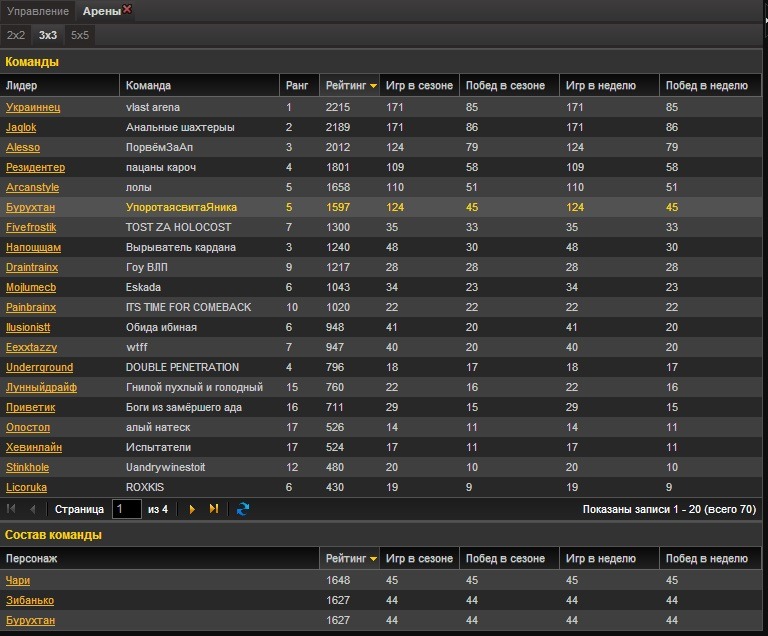Select team row ITS TIME FOR COMEBACK
This screenshot has height=636, width=768.
click(381, 308)
